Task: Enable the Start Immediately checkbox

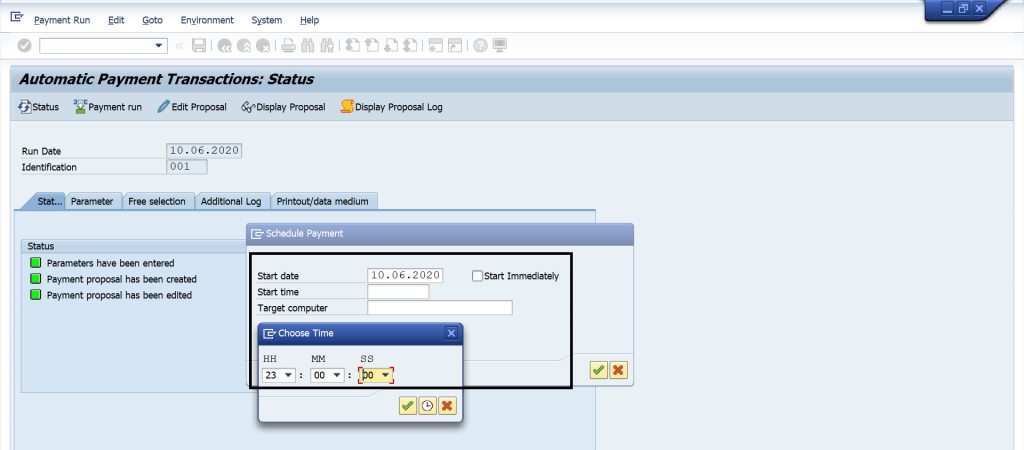Action: coord(477,276)
